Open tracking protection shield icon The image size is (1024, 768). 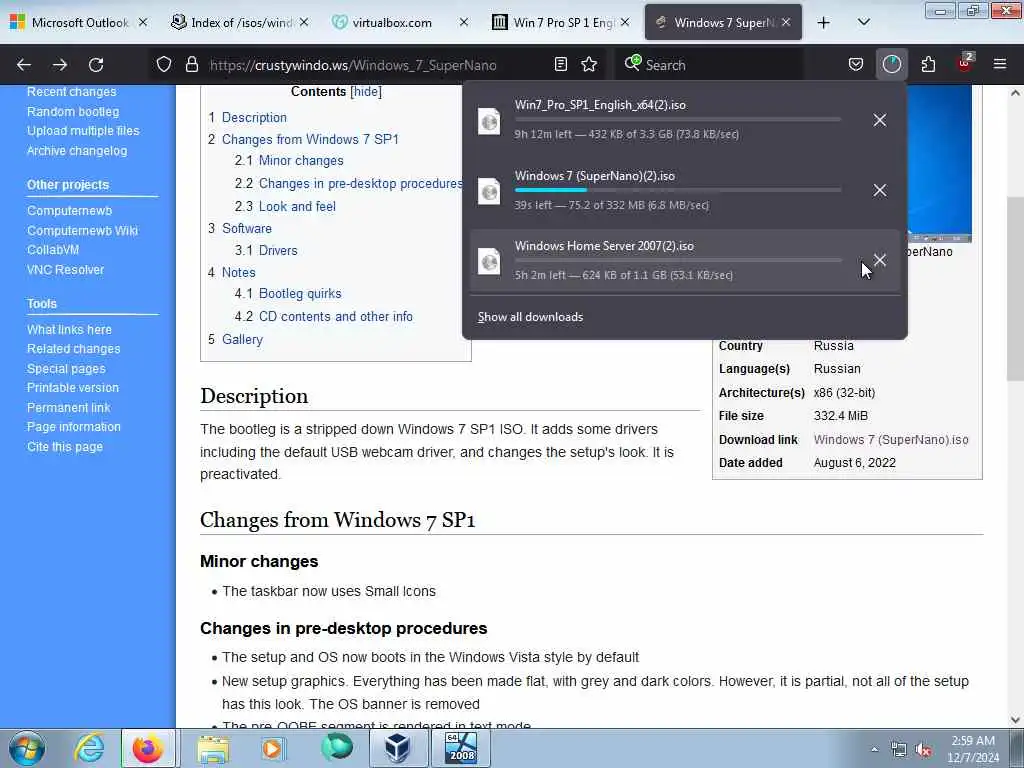pos(164,64)
